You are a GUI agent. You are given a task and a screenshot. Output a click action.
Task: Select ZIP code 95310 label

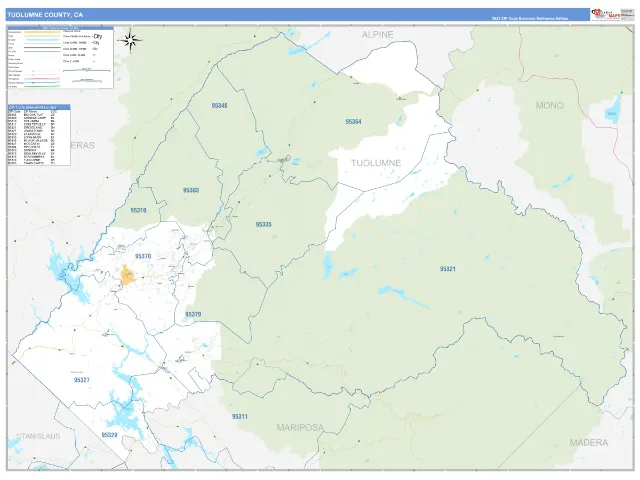[x=138, y=210]
